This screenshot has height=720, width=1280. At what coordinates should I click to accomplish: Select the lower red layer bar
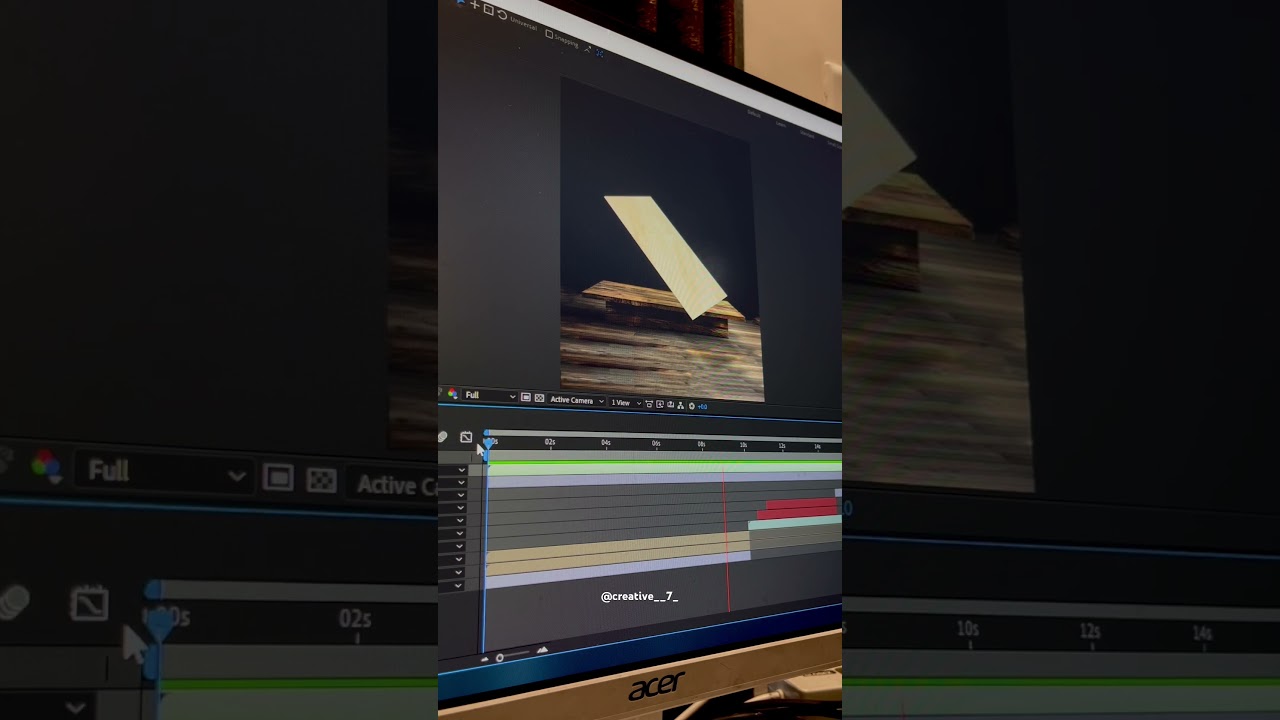click(797, 513)
